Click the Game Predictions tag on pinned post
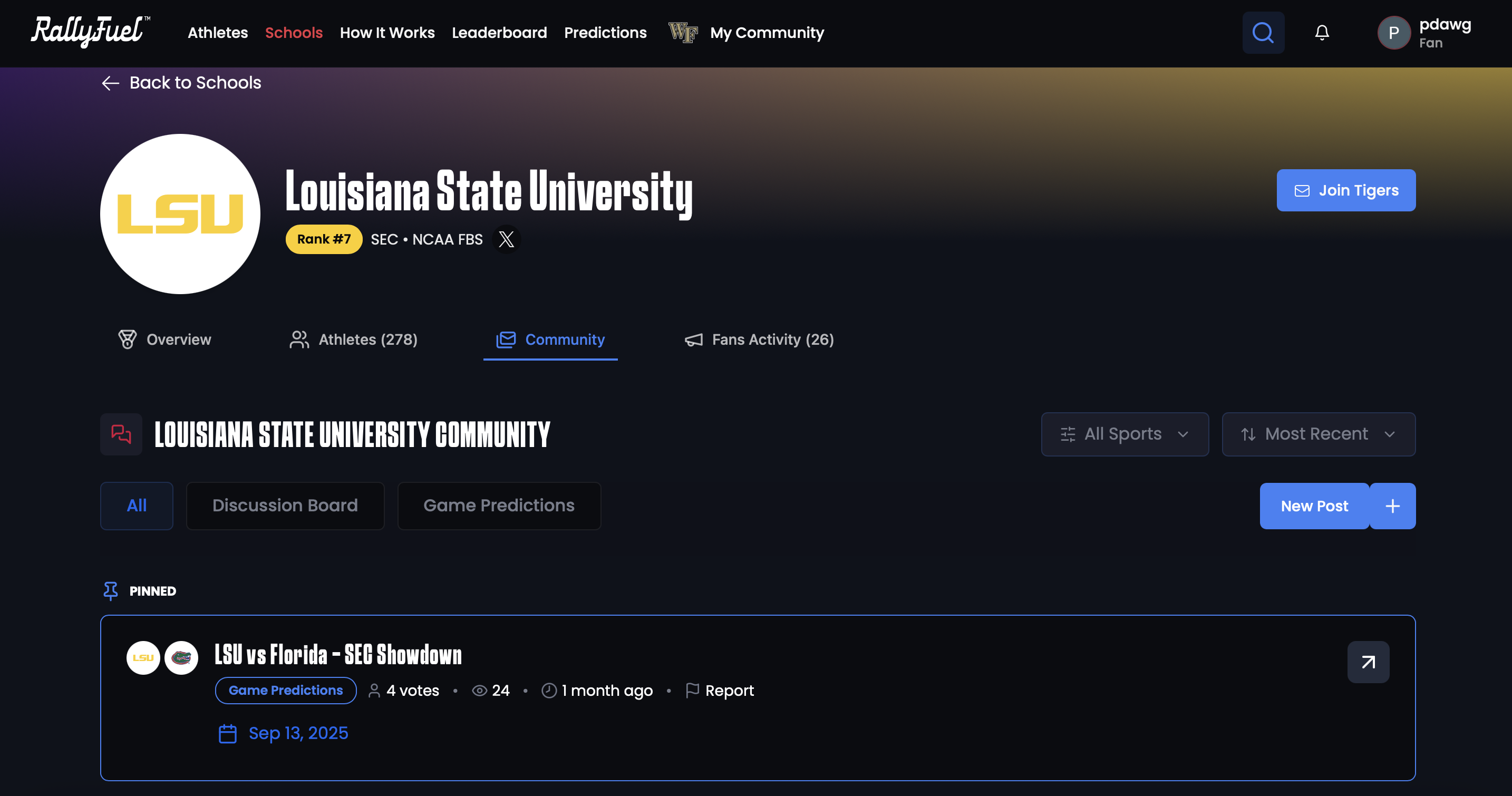 point(286,691)
